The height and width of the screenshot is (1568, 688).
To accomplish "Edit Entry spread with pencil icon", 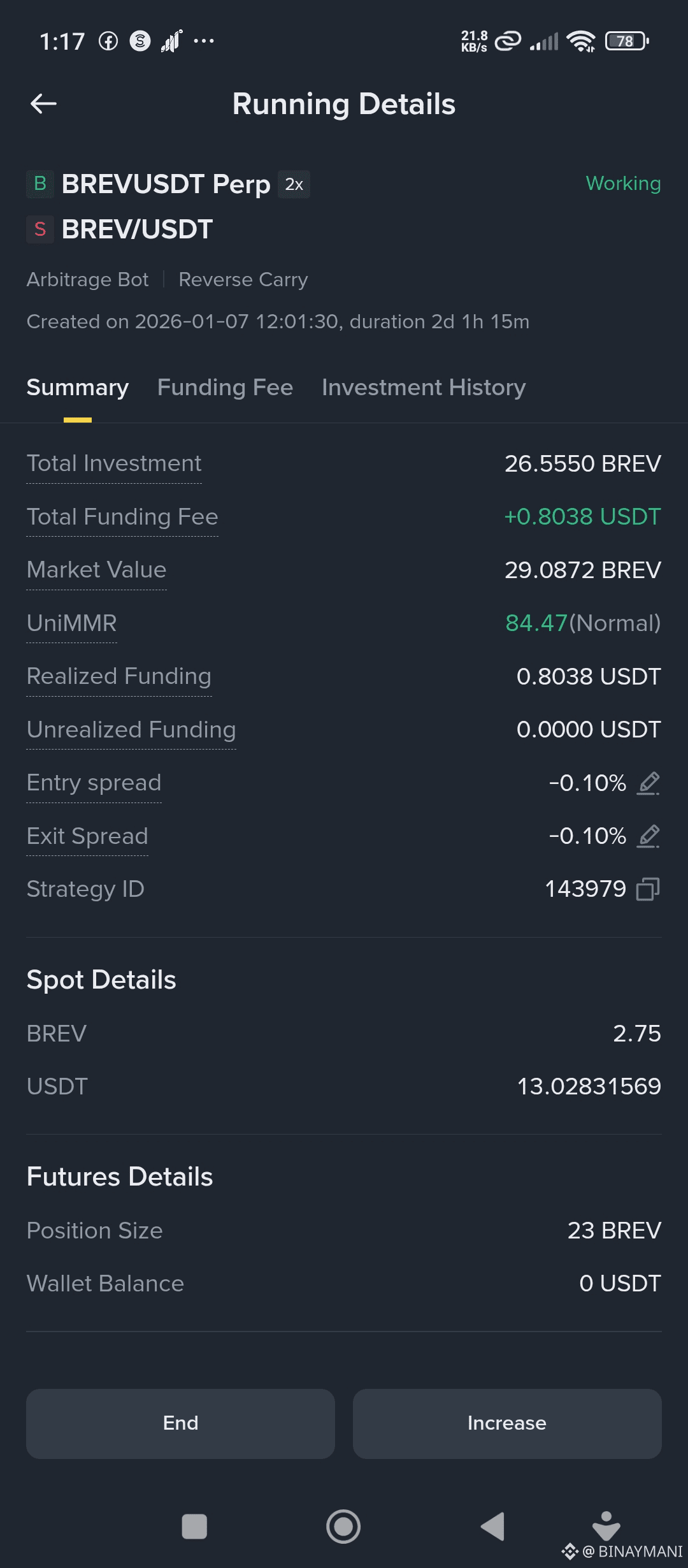I will 649,783.
